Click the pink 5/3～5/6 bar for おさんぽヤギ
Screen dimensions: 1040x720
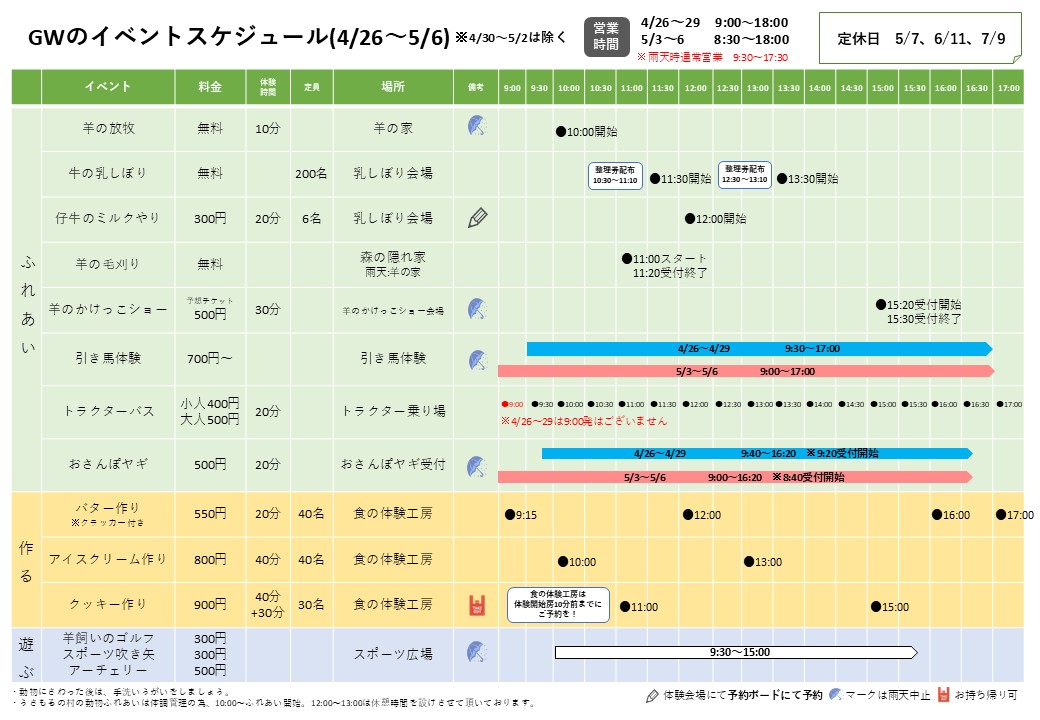tap(734, 478)
